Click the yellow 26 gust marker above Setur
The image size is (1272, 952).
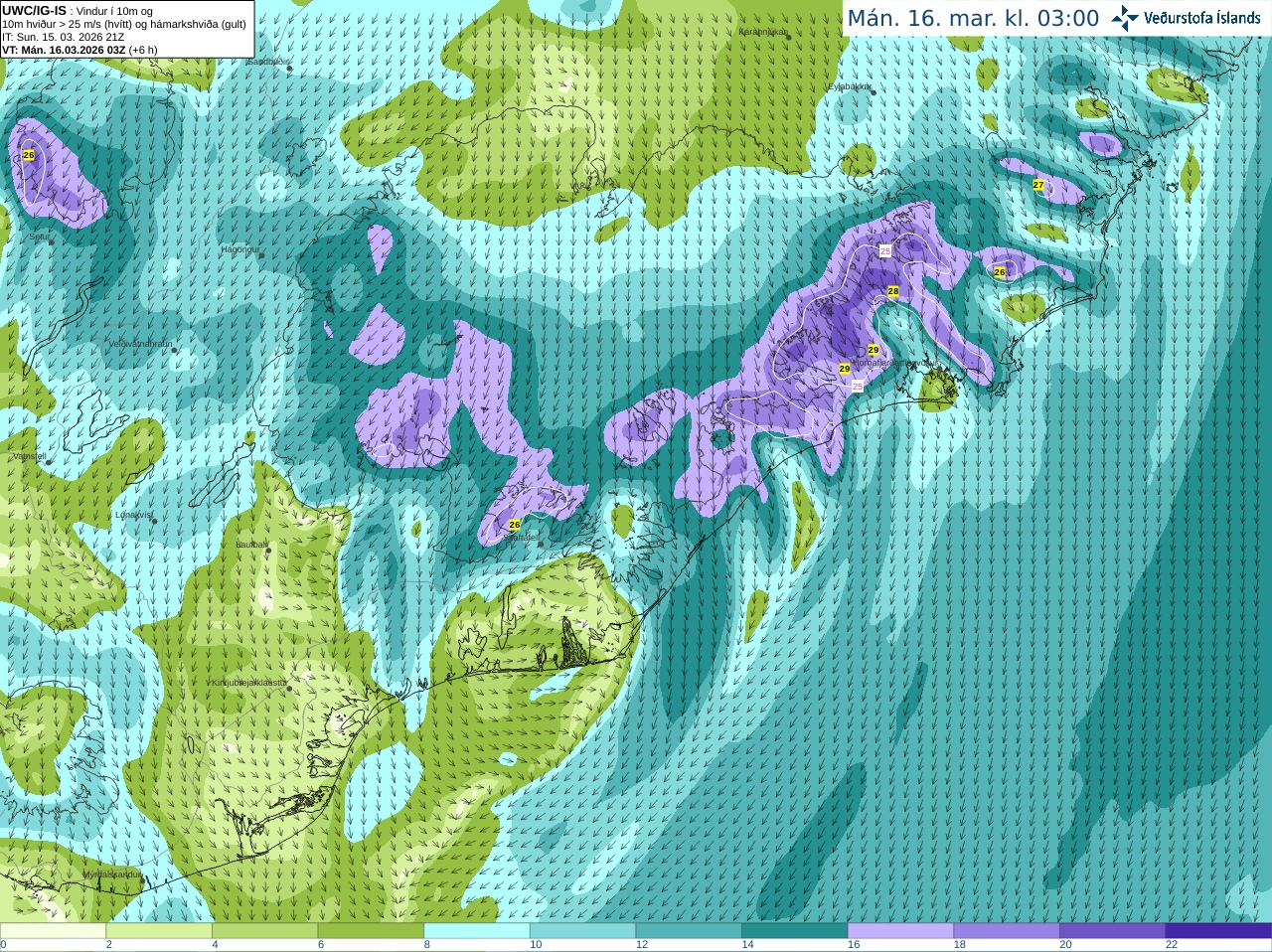[x=28, y=155]
